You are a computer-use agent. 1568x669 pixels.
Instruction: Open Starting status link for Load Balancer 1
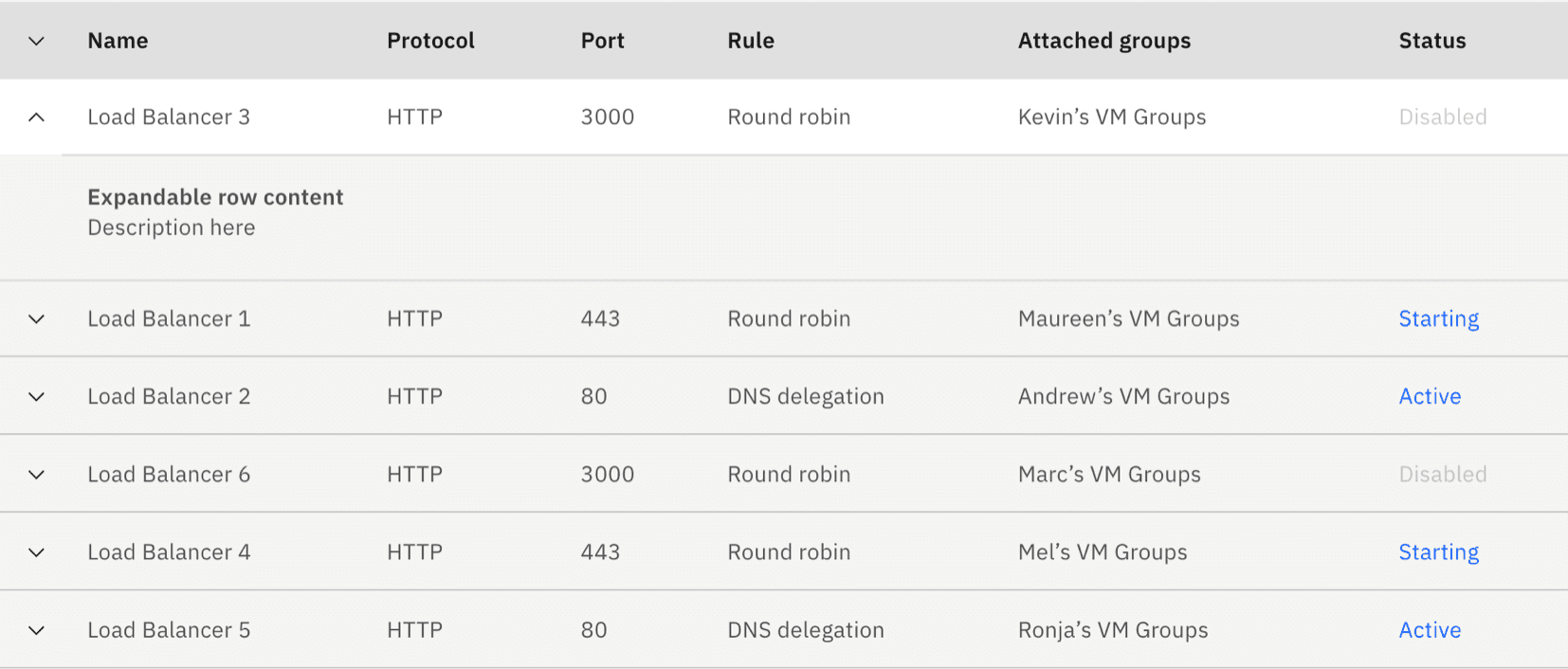point(1438,319)
